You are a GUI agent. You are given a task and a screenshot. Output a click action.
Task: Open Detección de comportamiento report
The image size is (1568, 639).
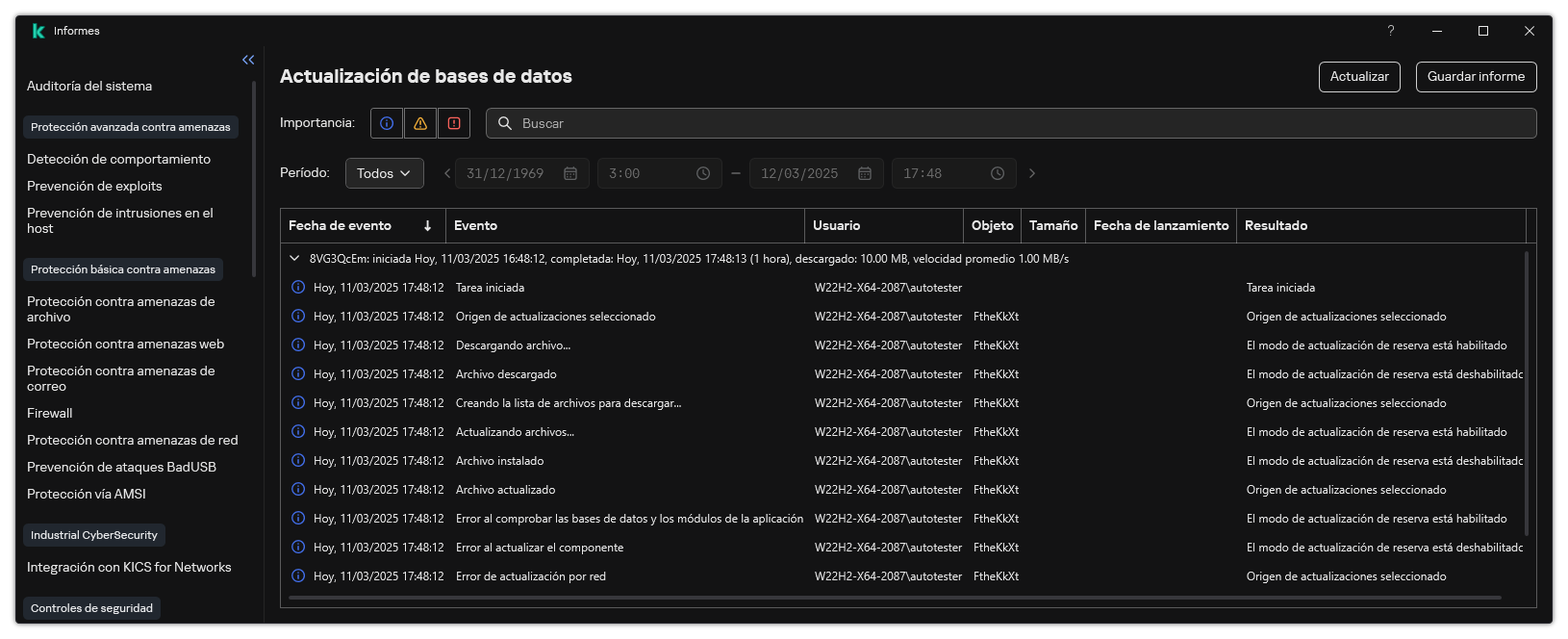coord(118,159)
